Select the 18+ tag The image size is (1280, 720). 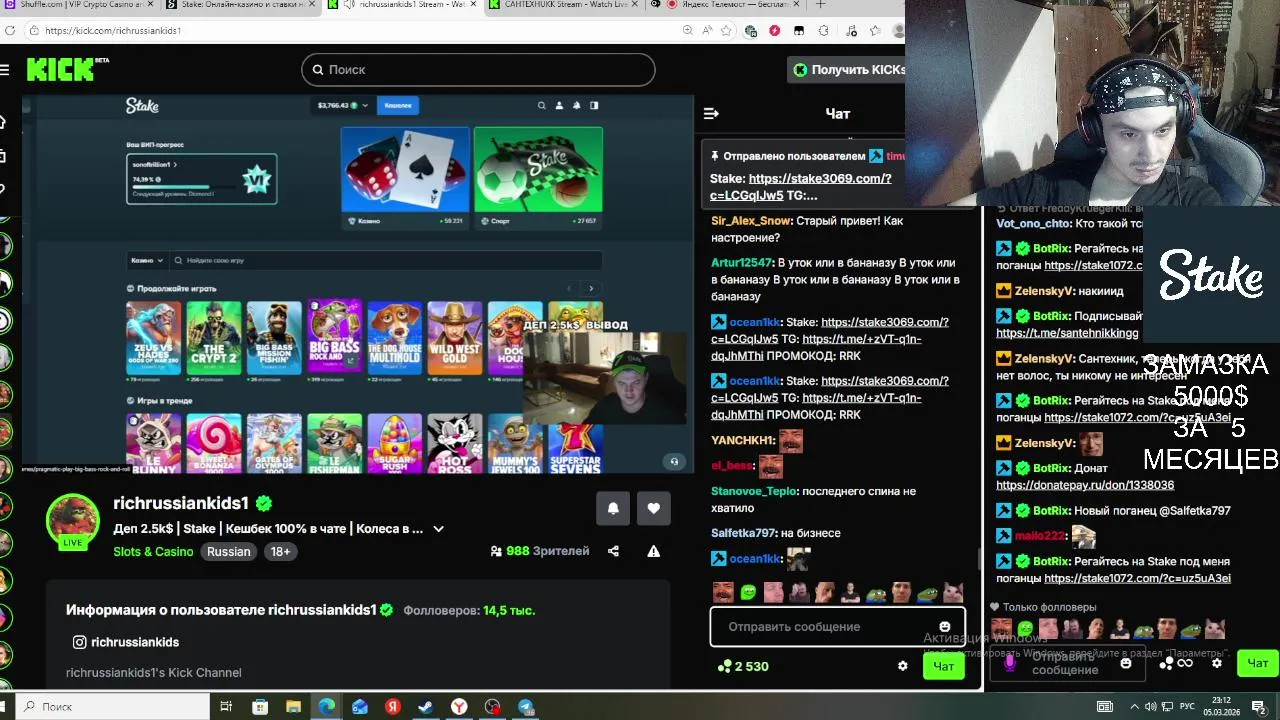pos(281,552)
